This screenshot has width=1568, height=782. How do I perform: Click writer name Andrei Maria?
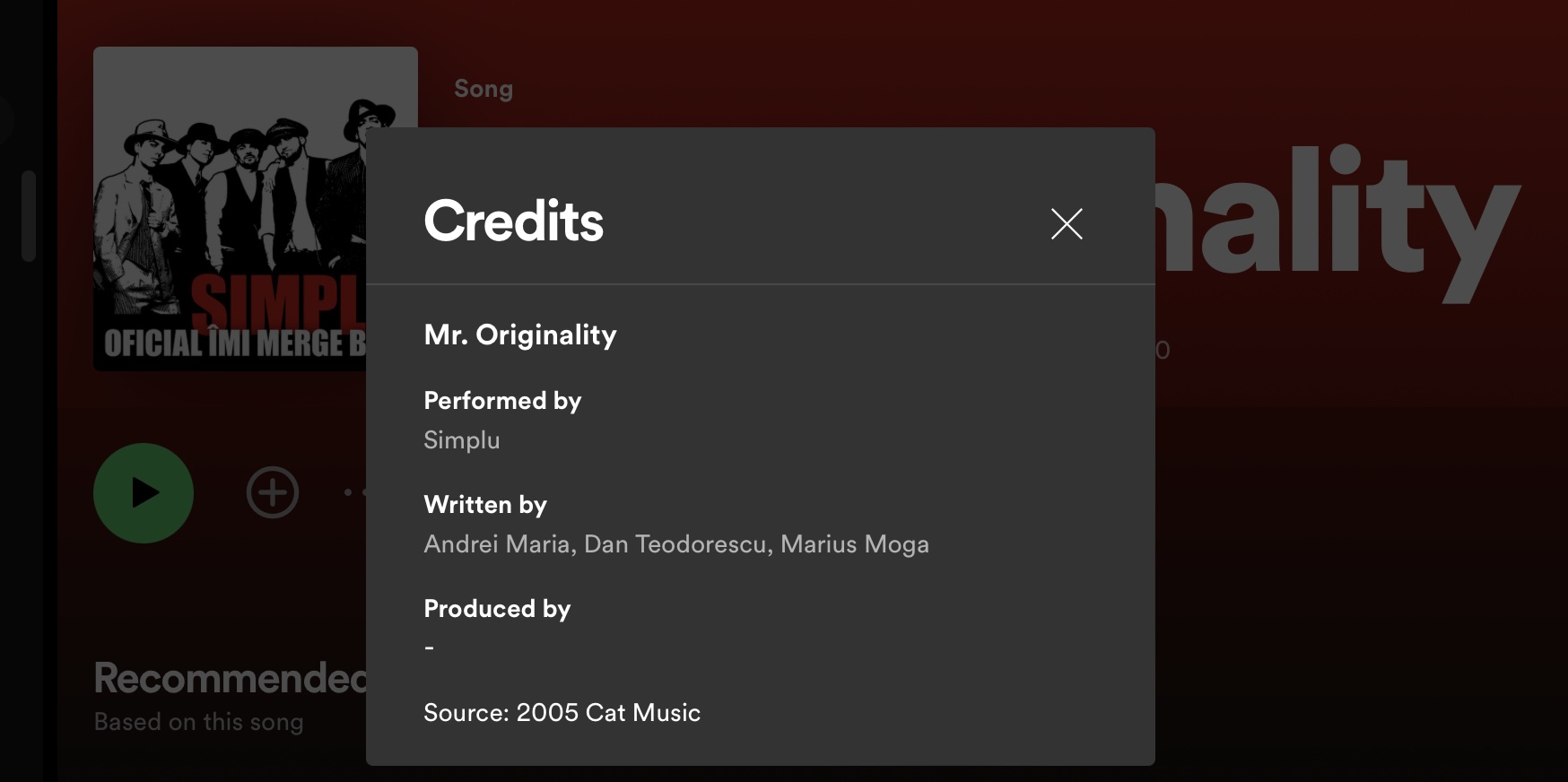tap(497, 544)
